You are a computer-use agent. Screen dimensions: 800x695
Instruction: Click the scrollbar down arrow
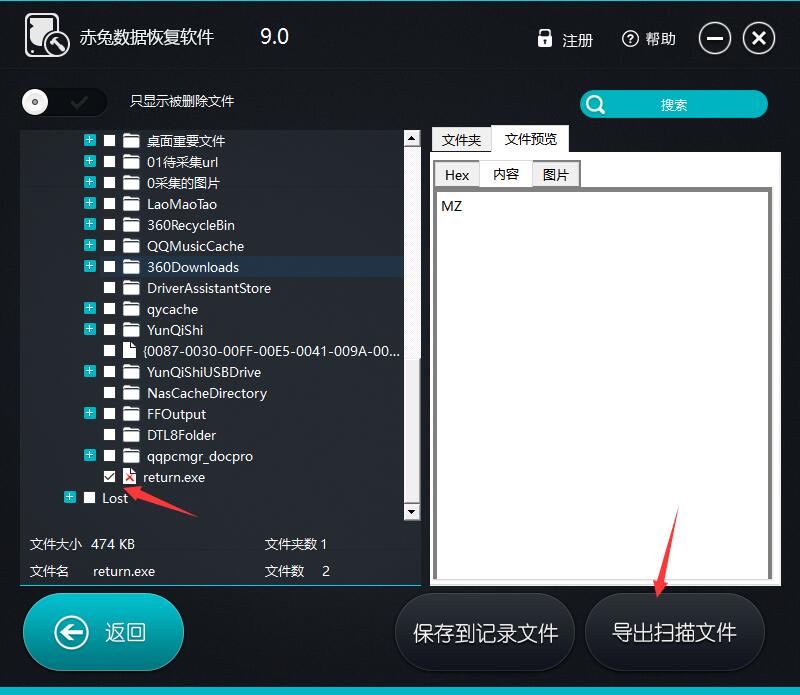pyautogui.click(x=411, y=512)
